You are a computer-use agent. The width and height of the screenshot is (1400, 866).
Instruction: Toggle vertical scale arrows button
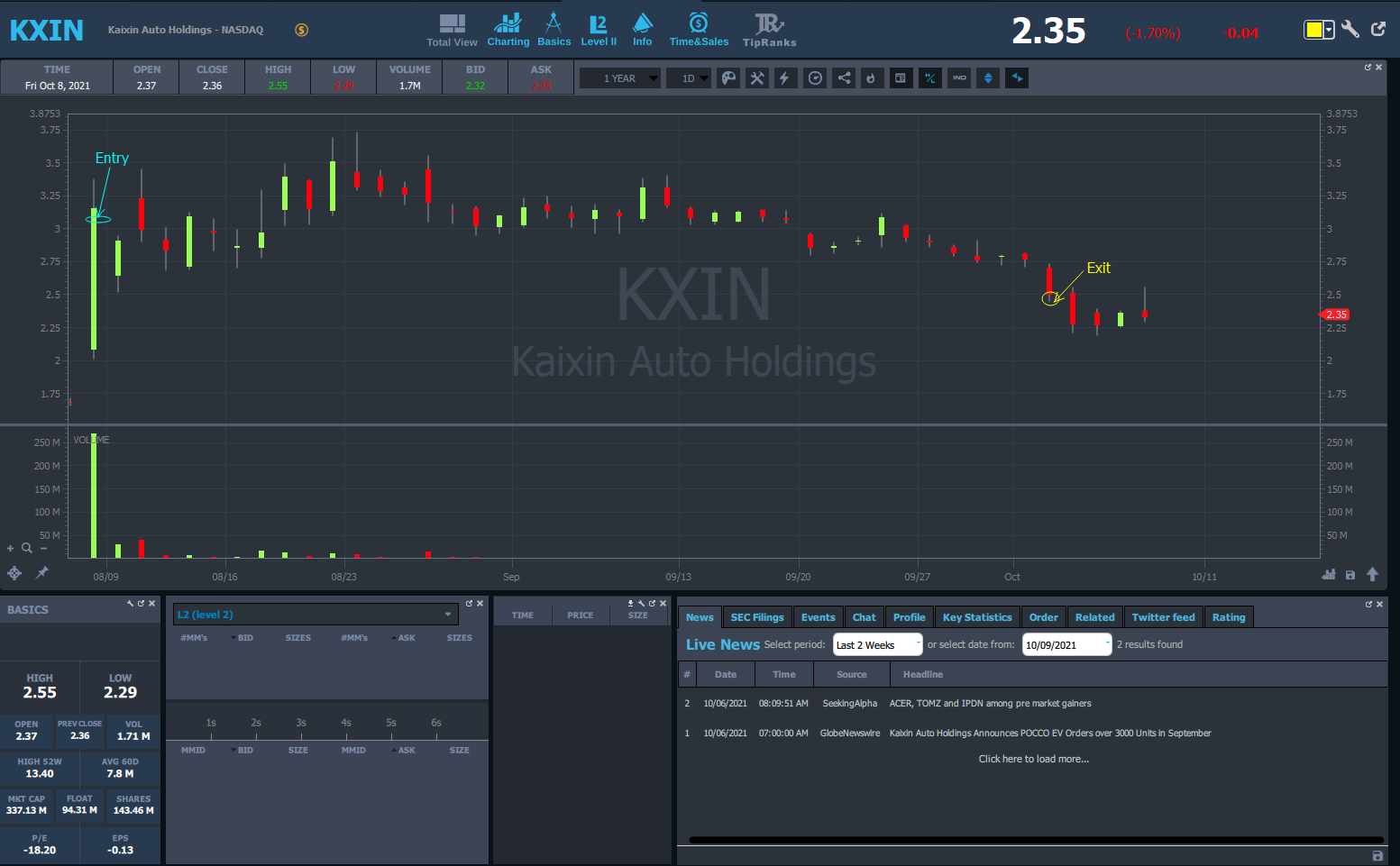(x=988, y=78)
